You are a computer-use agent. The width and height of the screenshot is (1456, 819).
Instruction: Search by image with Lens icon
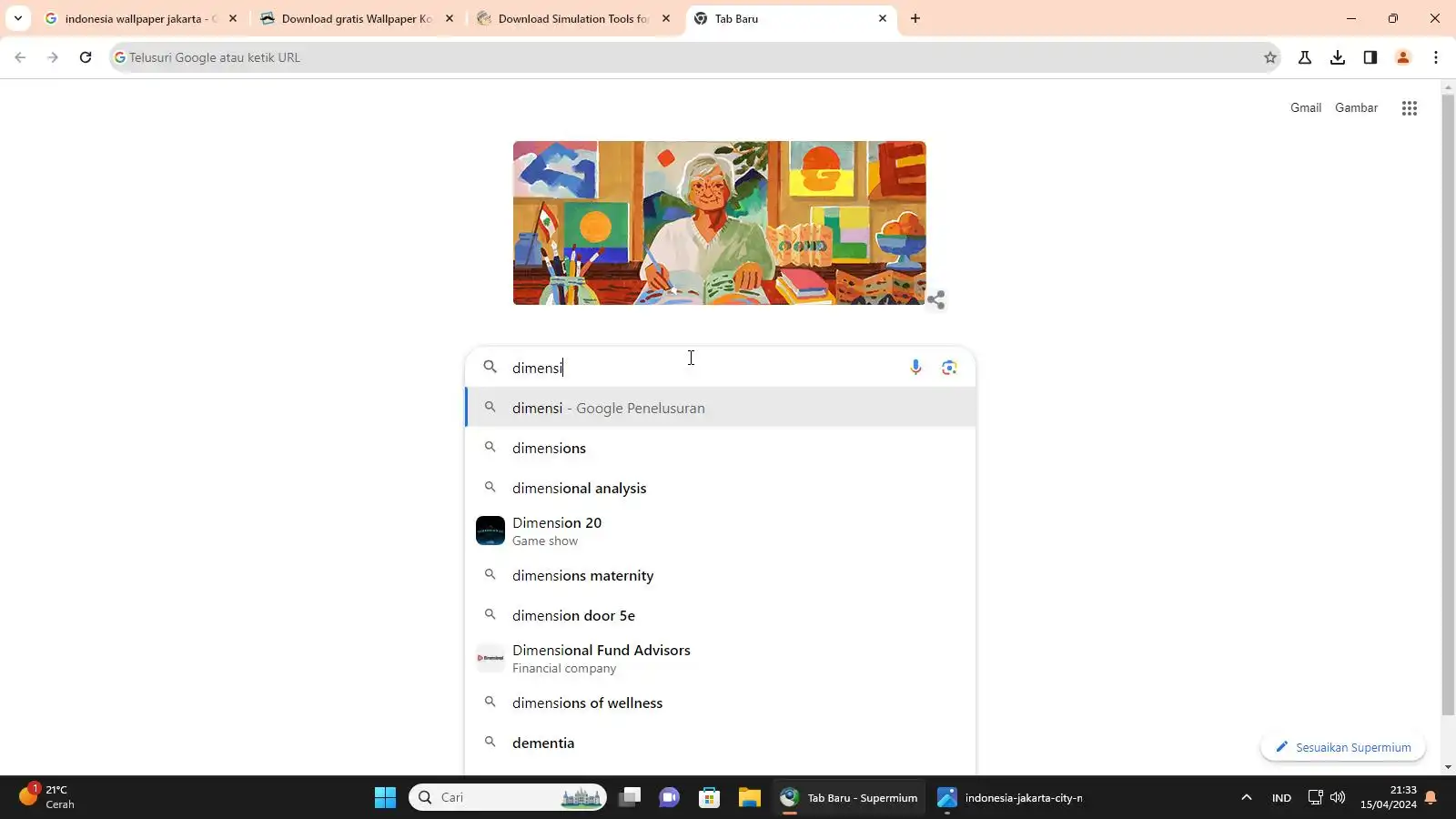949,367
